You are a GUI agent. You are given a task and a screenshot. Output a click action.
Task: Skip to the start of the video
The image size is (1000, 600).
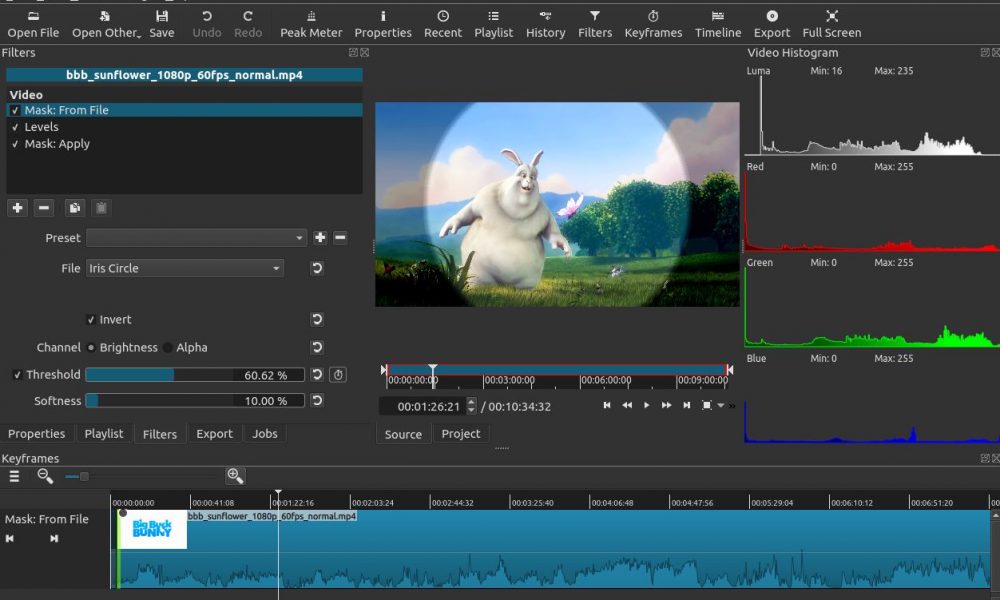click(607, 406)
